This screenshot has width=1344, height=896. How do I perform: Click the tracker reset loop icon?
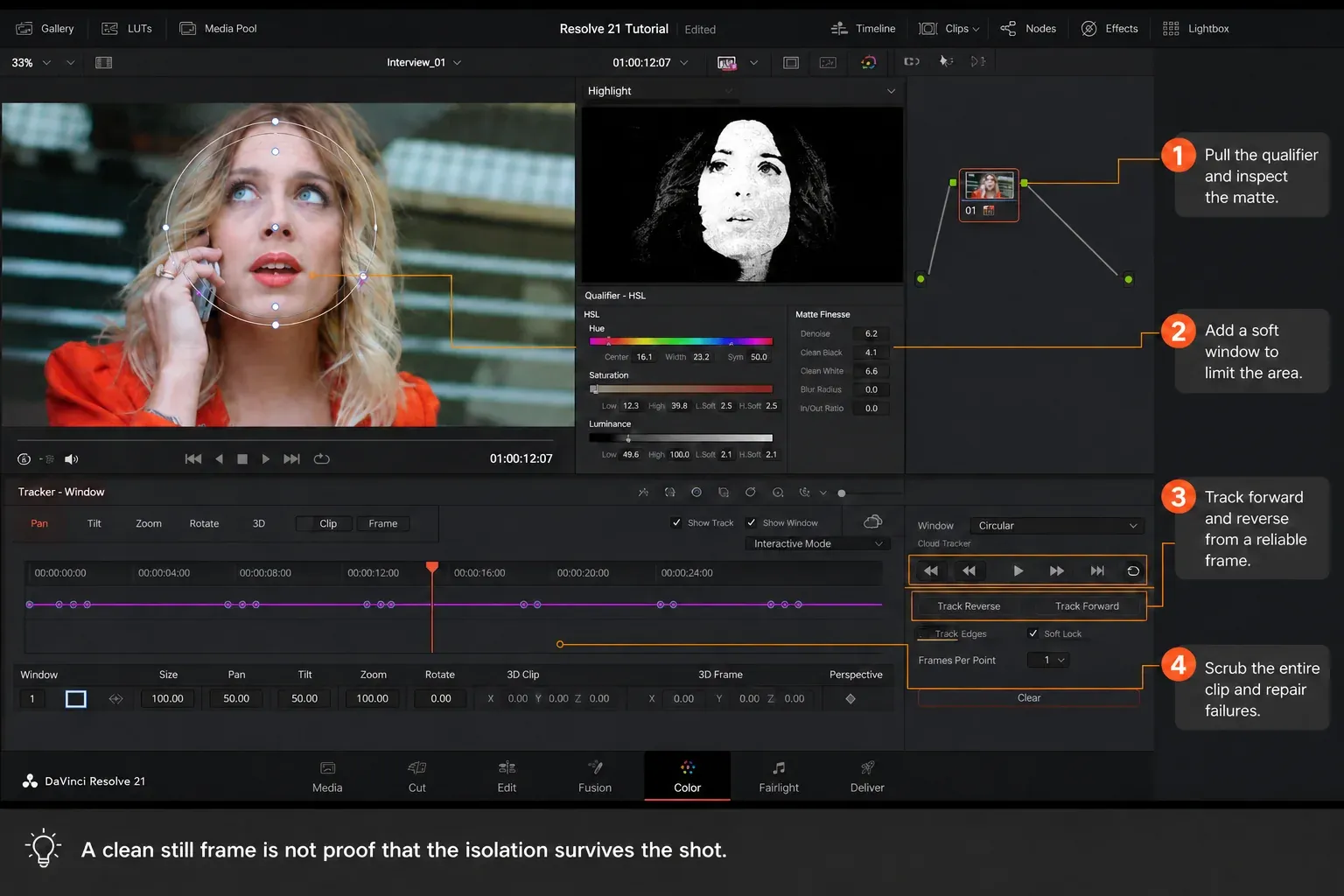tap(1133, 570)
